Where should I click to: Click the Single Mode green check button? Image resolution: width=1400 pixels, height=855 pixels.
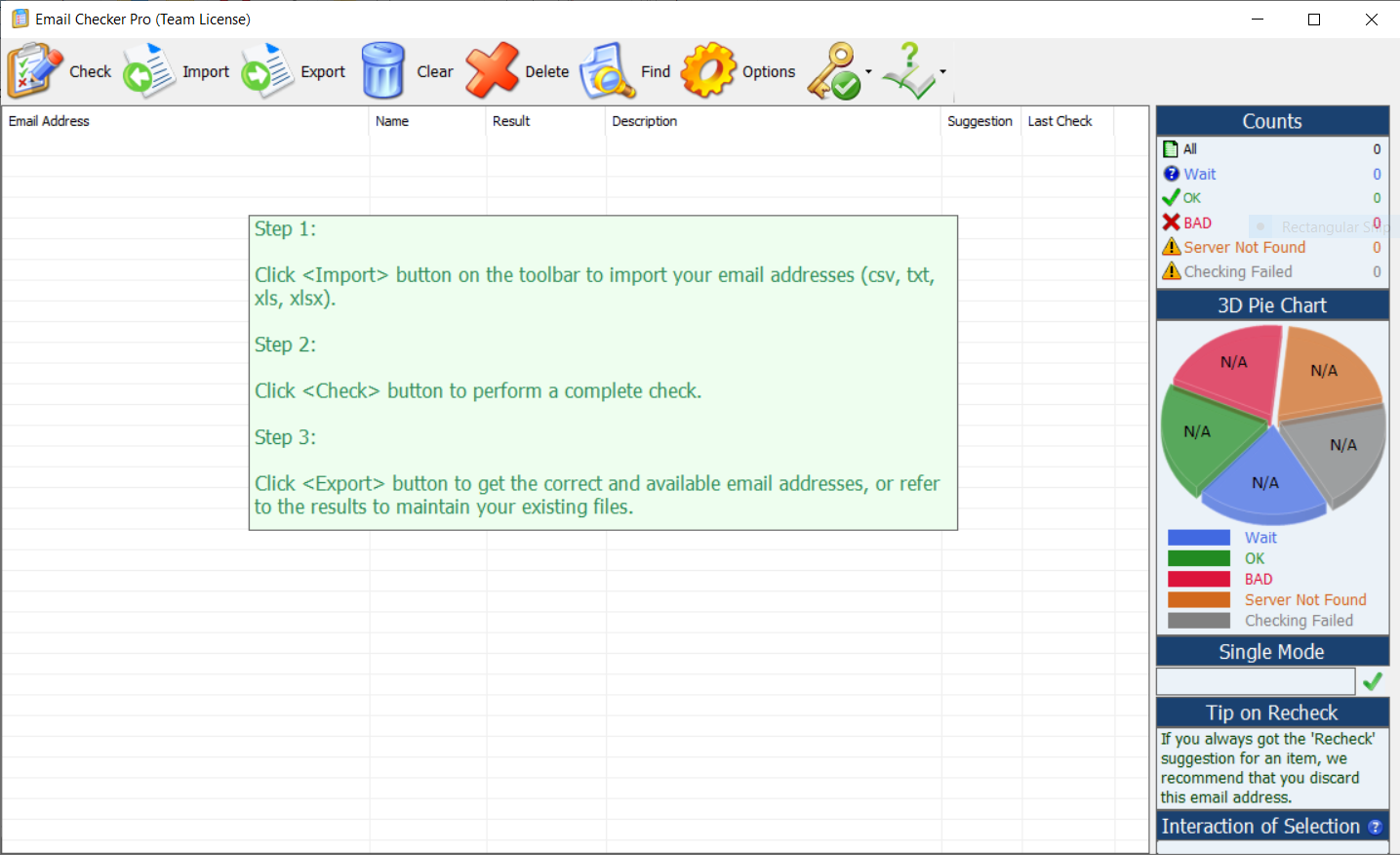pyautogui.click(x=1373, y=681)
